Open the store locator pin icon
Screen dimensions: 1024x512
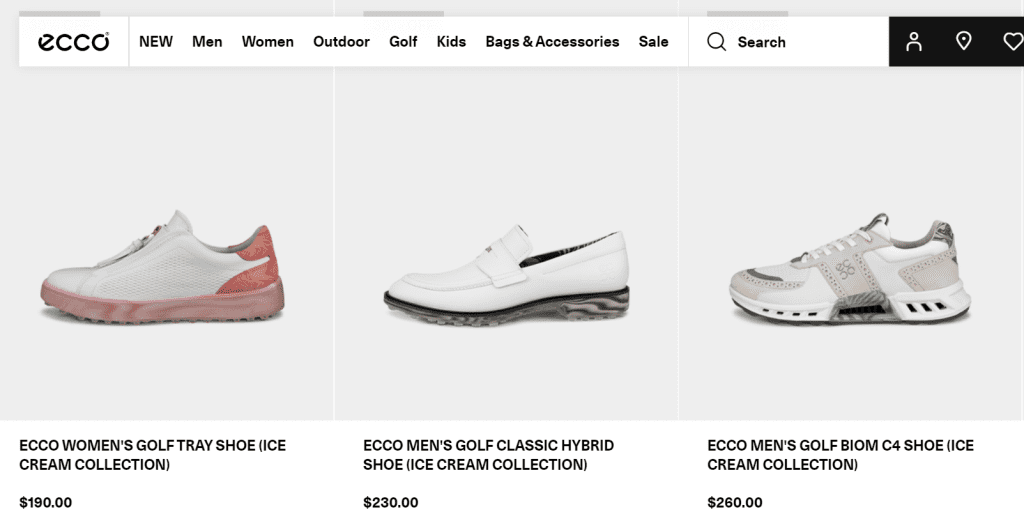964,42
